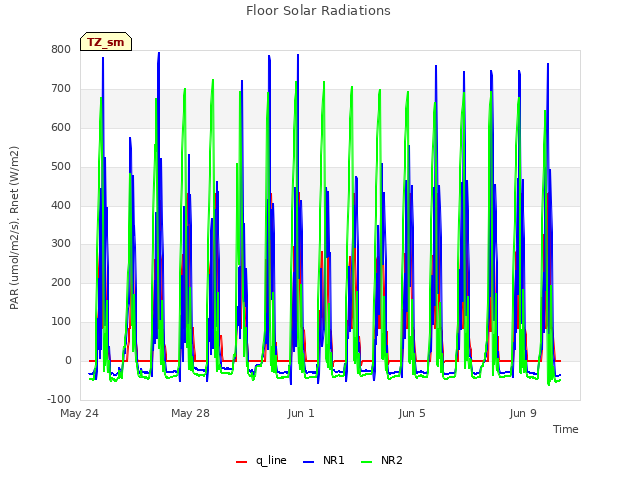Click the 100 y-axis tick label

click(x=61, y=322)
